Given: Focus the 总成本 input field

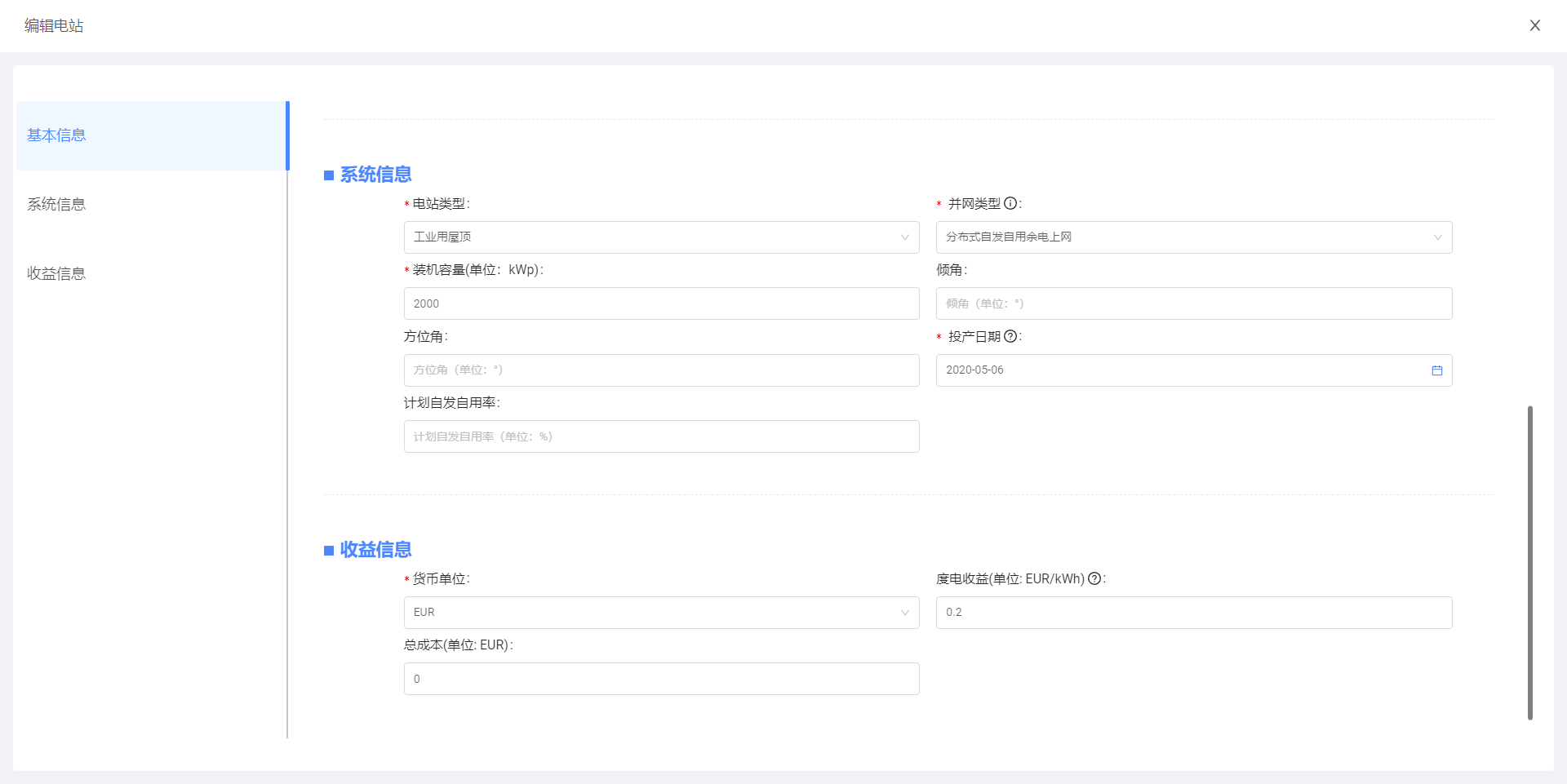Looking at the screenshot, I should point(661,679).
